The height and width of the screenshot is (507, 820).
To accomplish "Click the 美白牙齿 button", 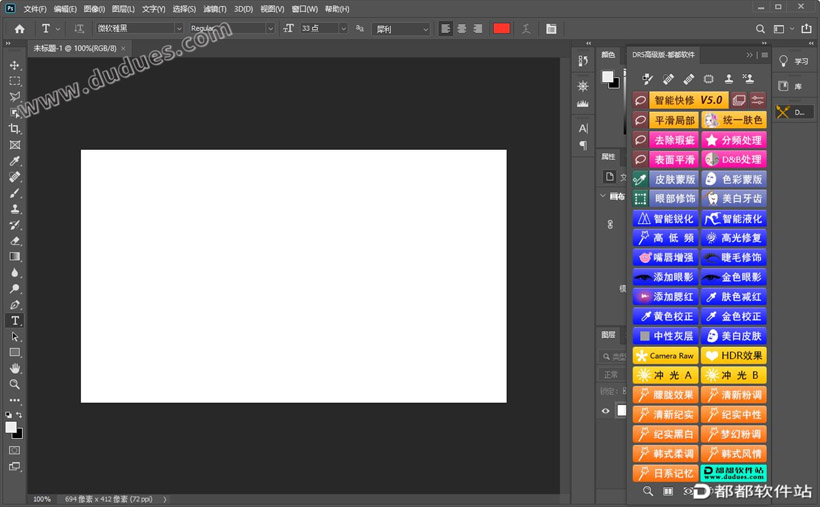I will tap(734, 199).
